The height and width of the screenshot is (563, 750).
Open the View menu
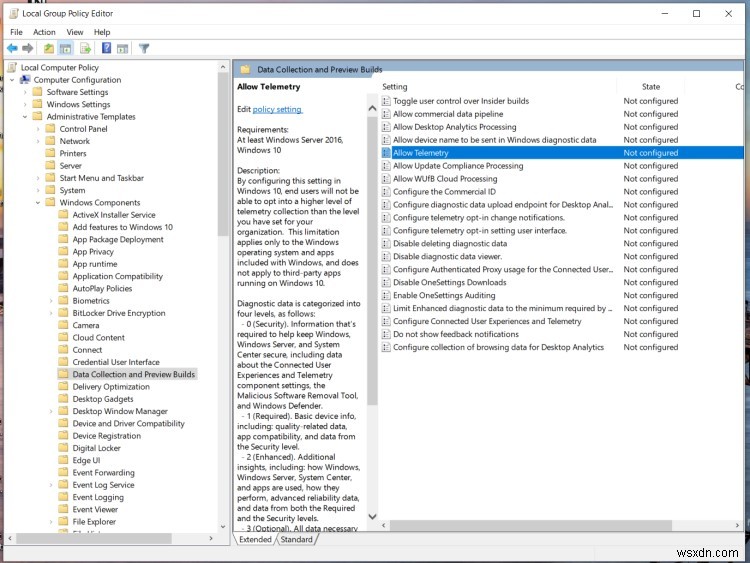click(x=75, y=32)
